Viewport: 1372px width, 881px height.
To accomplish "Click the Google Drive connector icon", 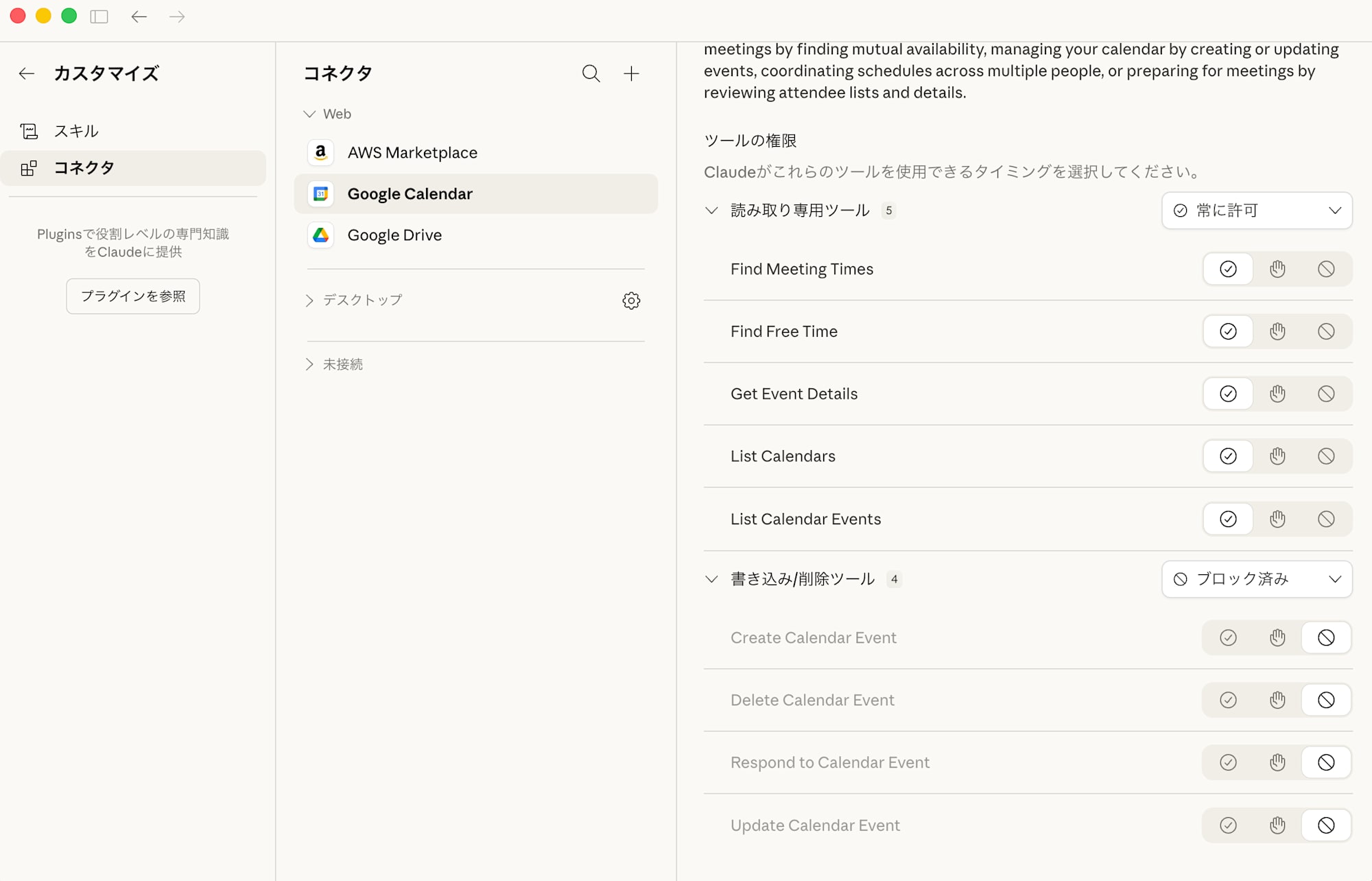I will coord(320,235).
